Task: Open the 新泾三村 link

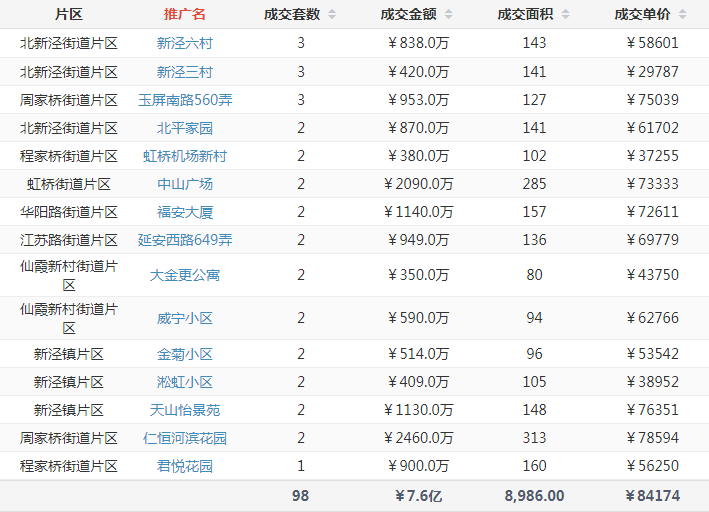Action: (184, 72)
